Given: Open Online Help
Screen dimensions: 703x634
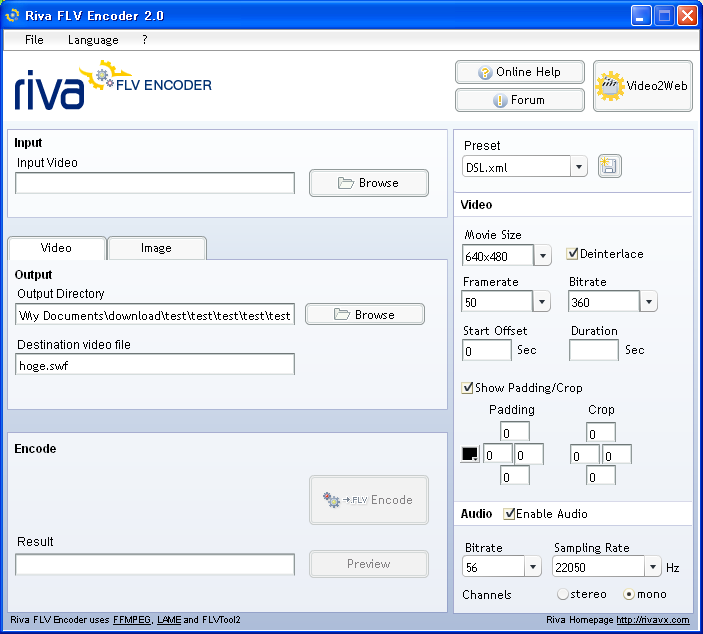Looking at the screenshot, I should [520, 72].
